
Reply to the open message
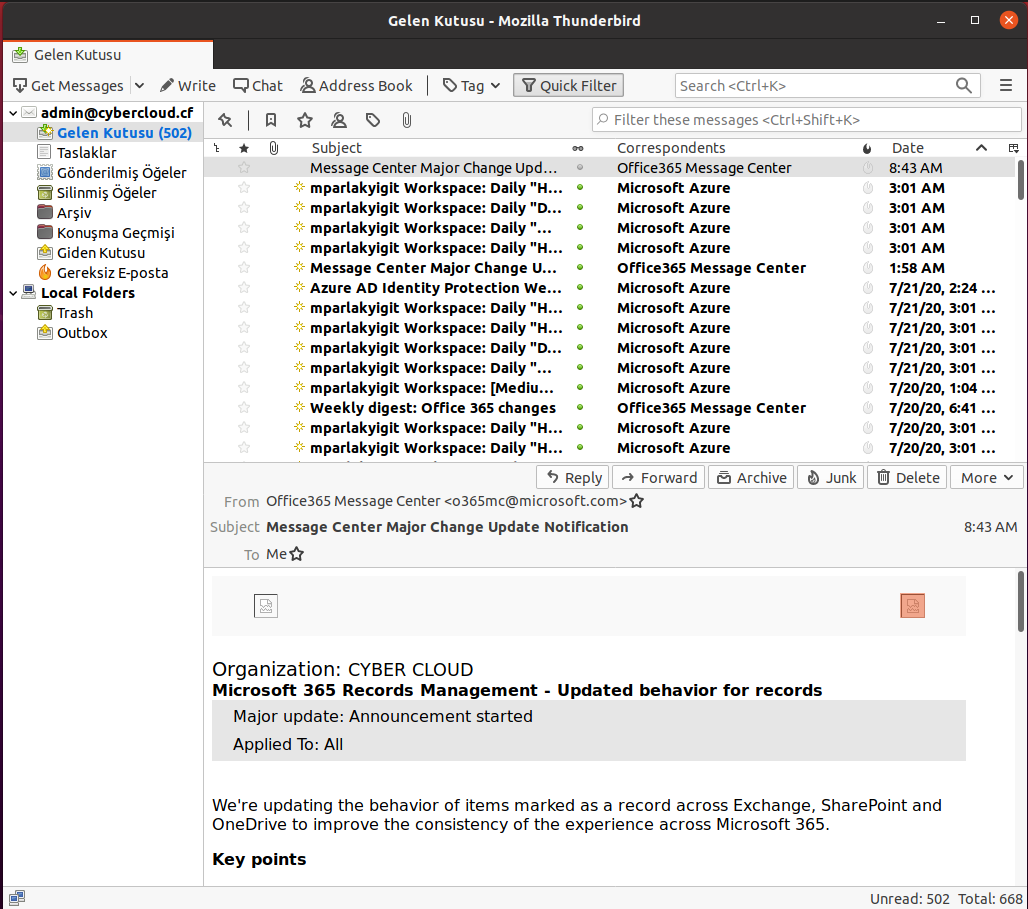click(574, 478)
